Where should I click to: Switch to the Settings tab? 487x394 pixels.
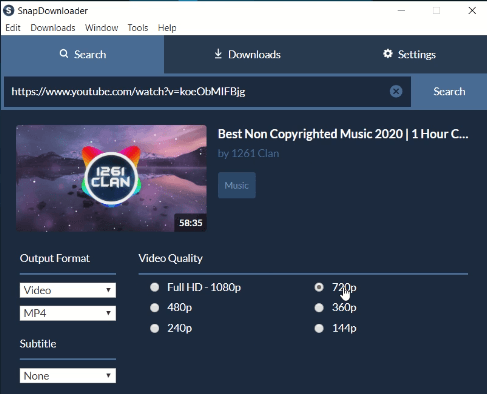point(409,54)
